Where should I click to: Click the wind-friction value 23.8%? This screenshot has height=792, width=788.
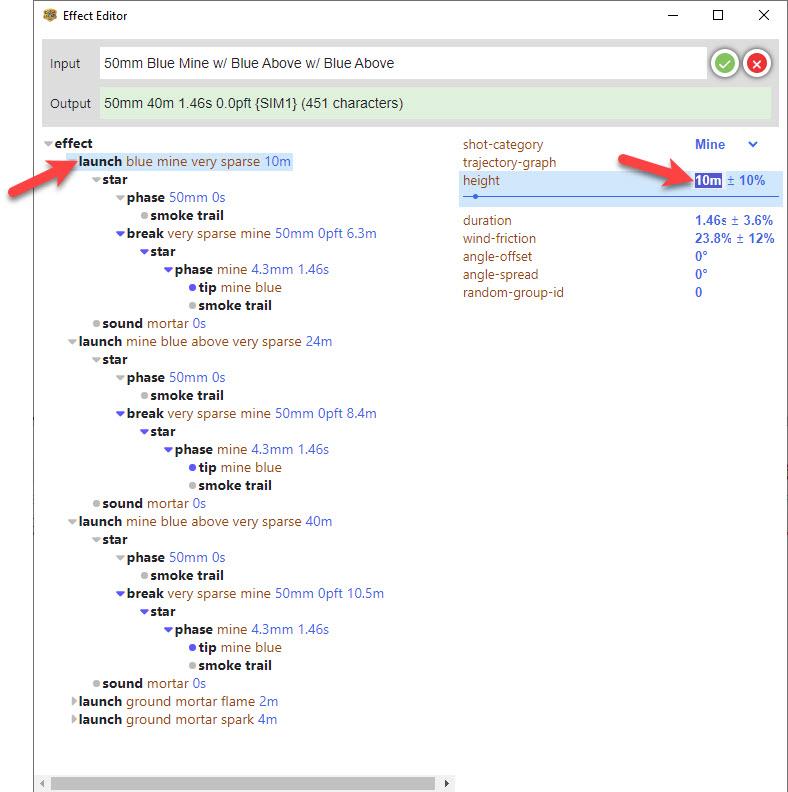click(x=715, y=238)
